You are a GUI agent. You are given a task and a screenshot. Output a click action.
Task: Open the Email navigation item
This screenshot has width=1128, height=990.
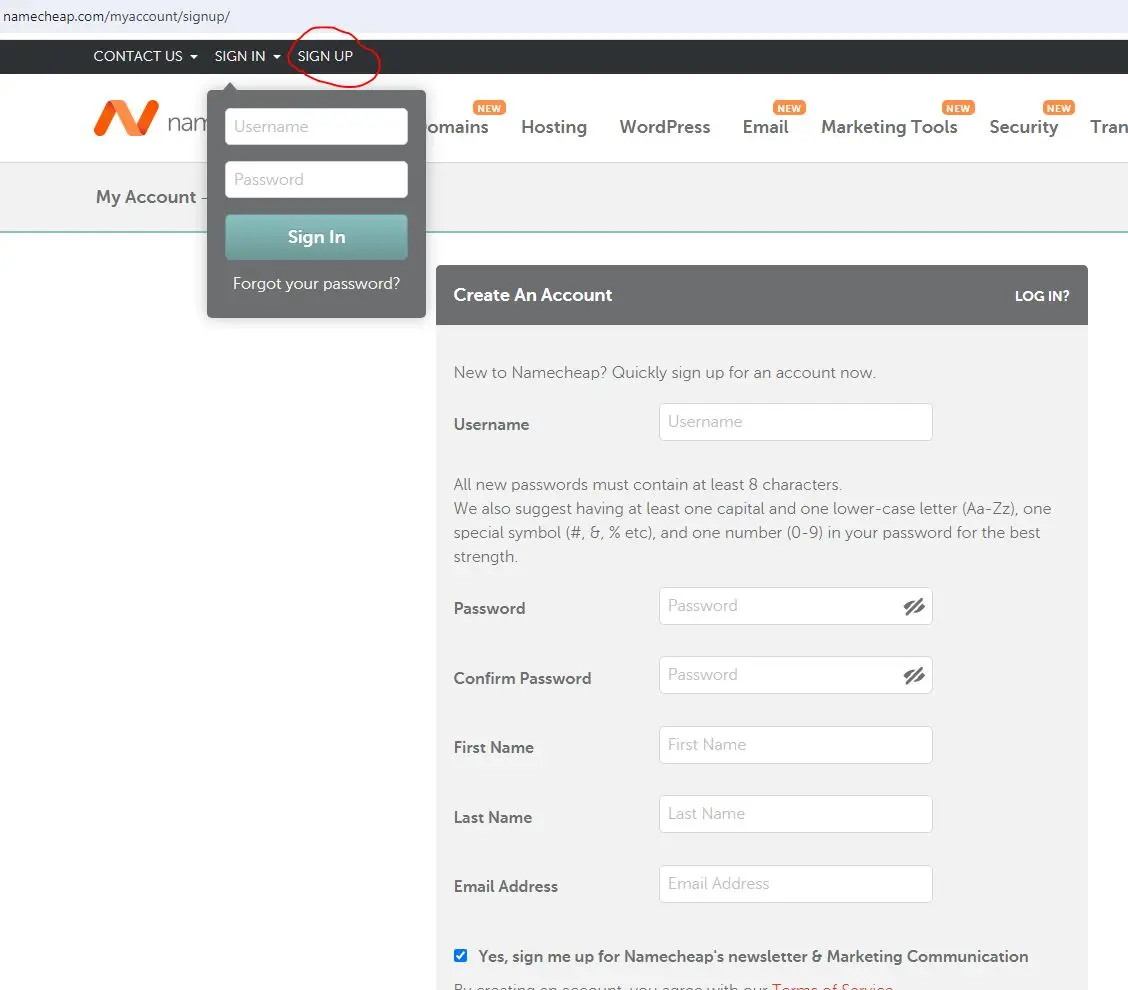[765, 127]
